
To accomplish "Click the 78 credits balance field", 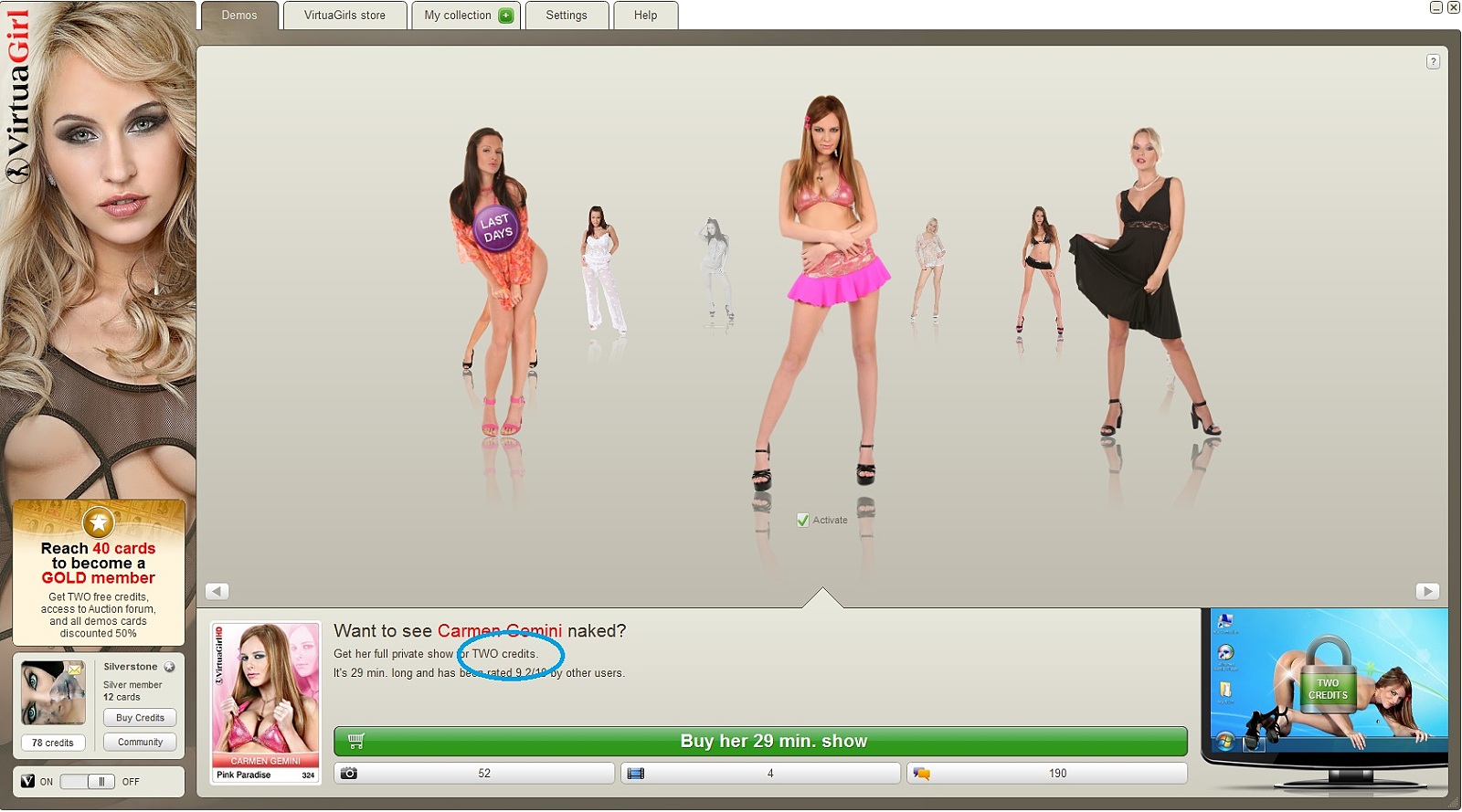I will [53, 743].
